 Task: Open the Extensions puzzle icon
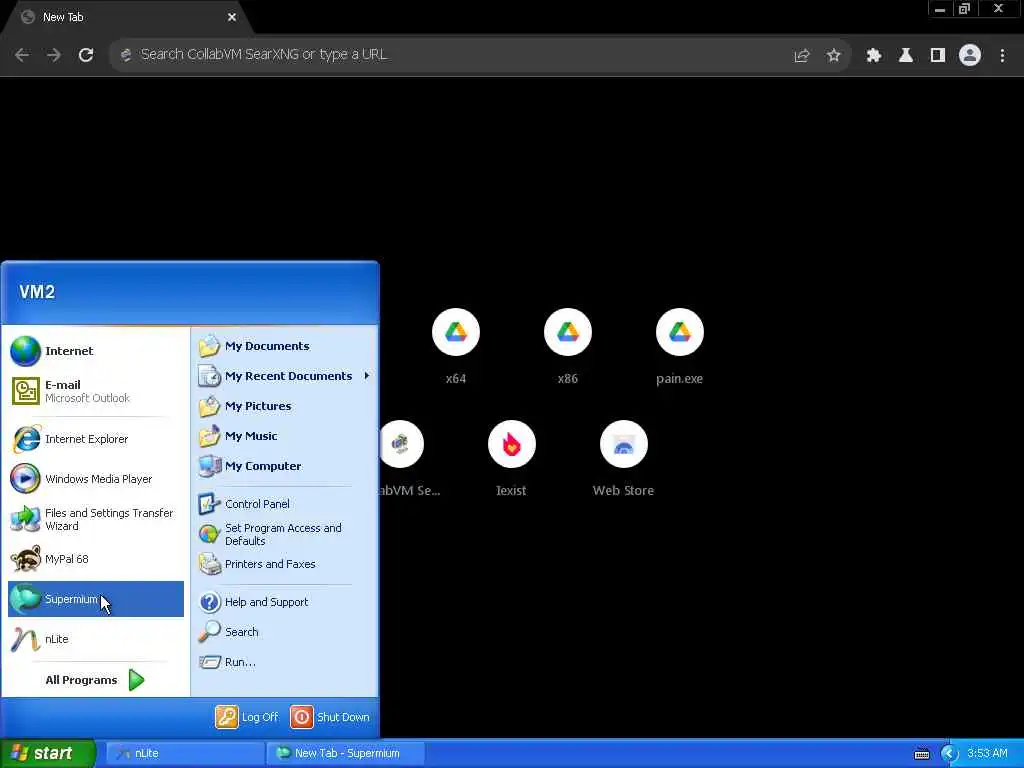[x=874, y=56]
